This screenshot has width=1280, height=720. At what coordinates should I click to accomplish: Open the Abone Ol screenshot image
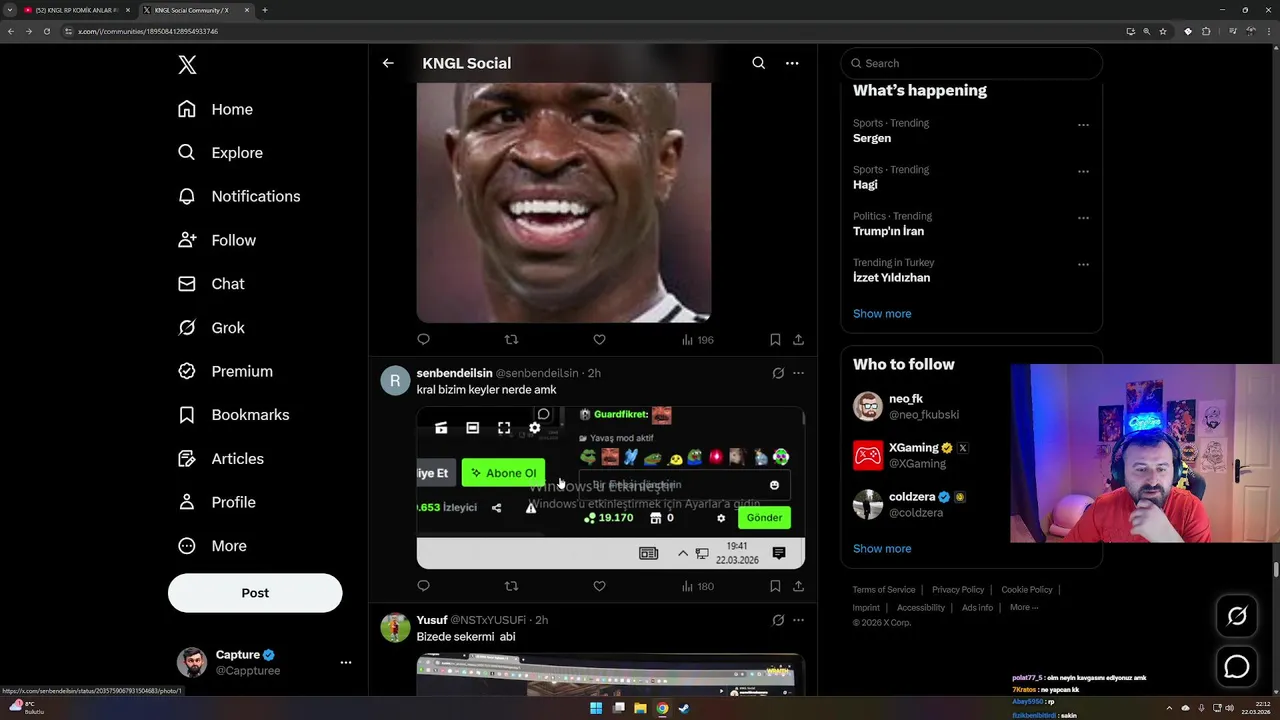pyautogui.click(x=610, y=487)
